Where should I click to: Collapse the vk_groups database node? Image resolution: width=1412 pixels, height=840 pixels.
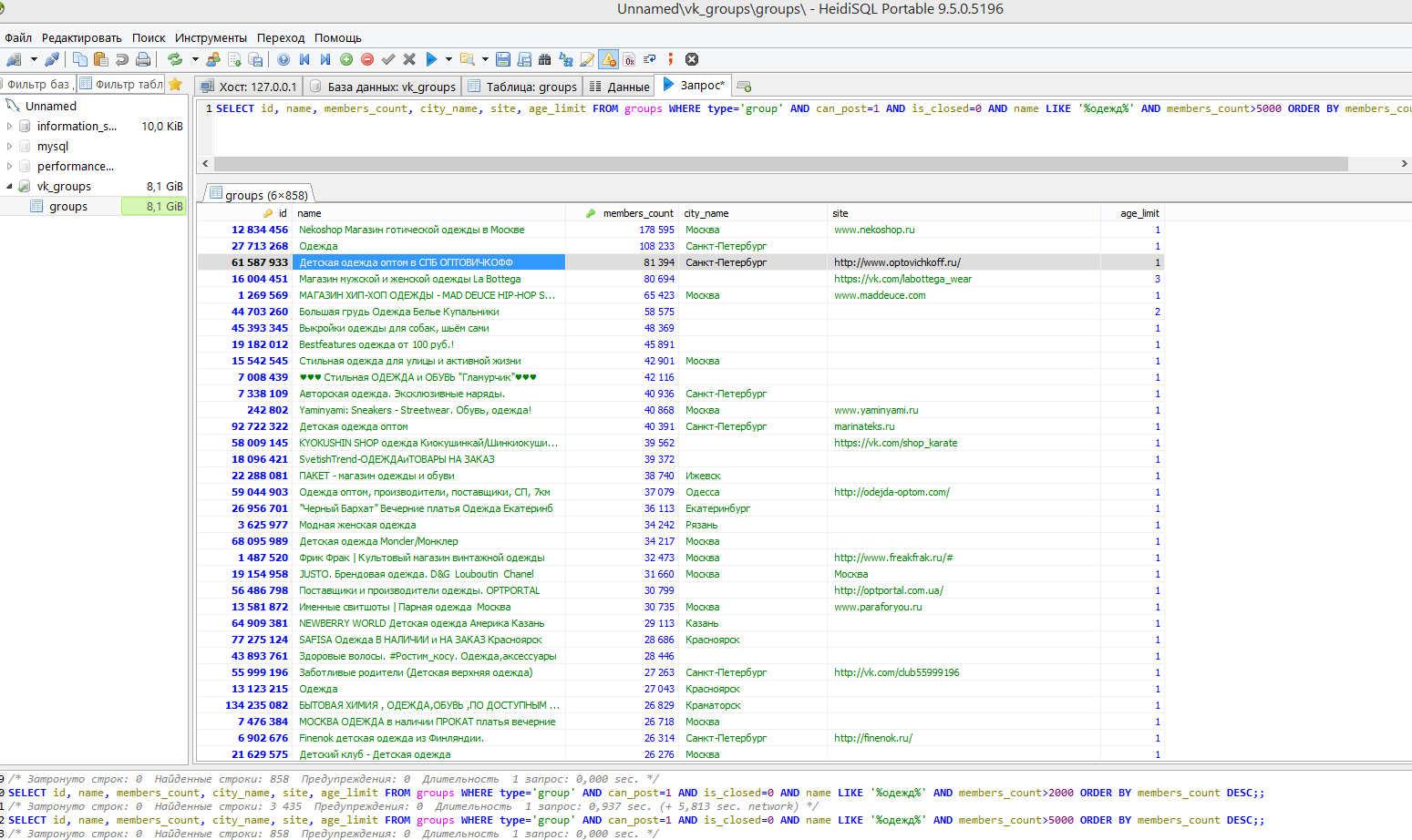pos(10,187)
